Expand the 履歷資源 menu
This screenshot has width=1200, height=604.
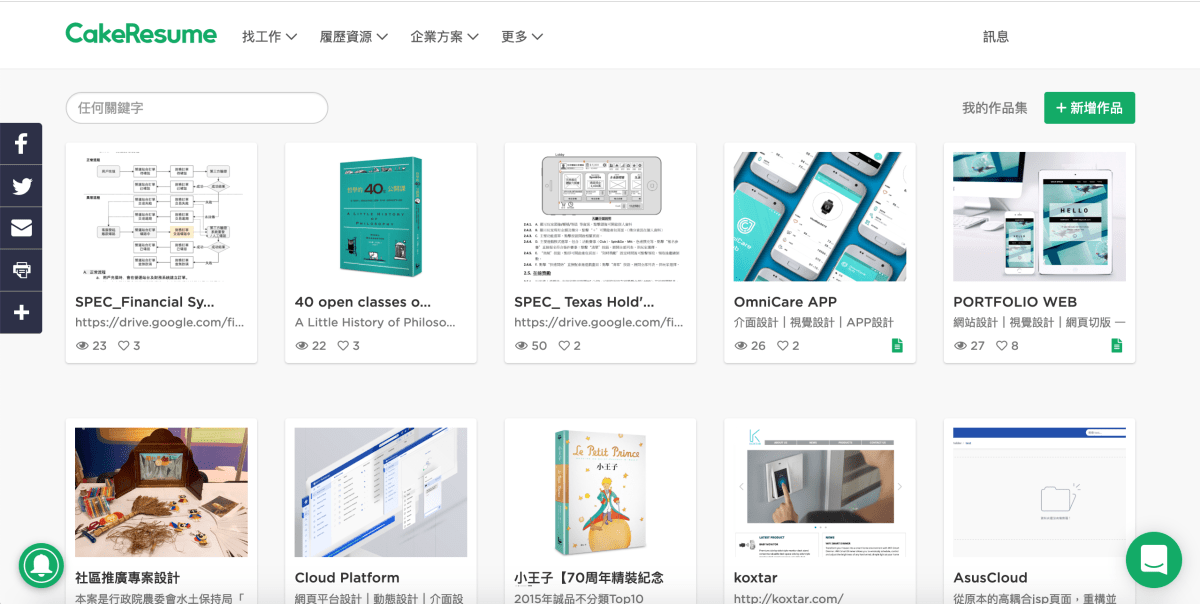coord(354,37)
